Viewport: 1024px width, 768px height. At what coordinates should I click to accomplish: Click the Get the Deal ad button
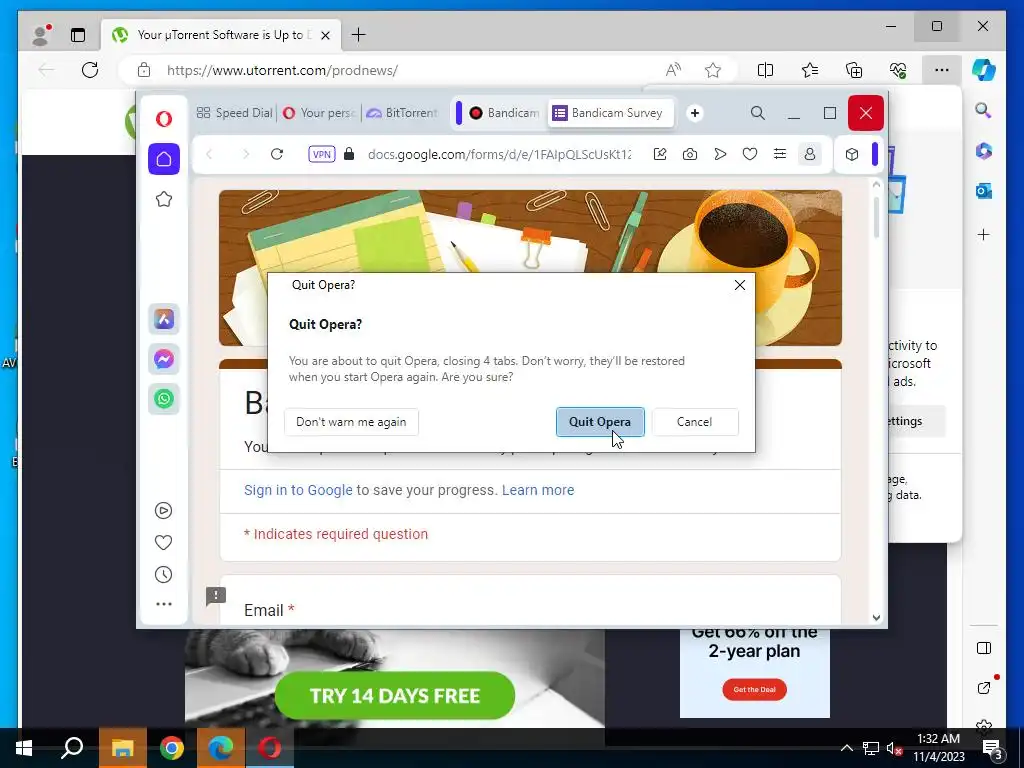754,690
